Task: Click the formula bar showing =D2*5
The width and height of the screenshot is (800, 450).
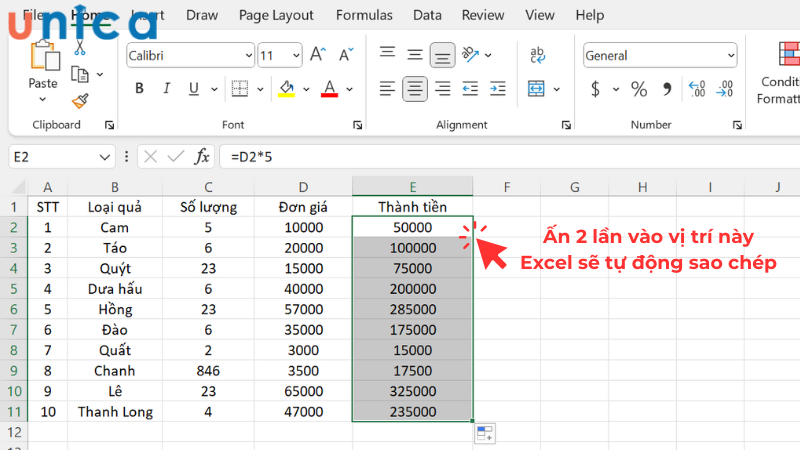Action: point(509,157)
